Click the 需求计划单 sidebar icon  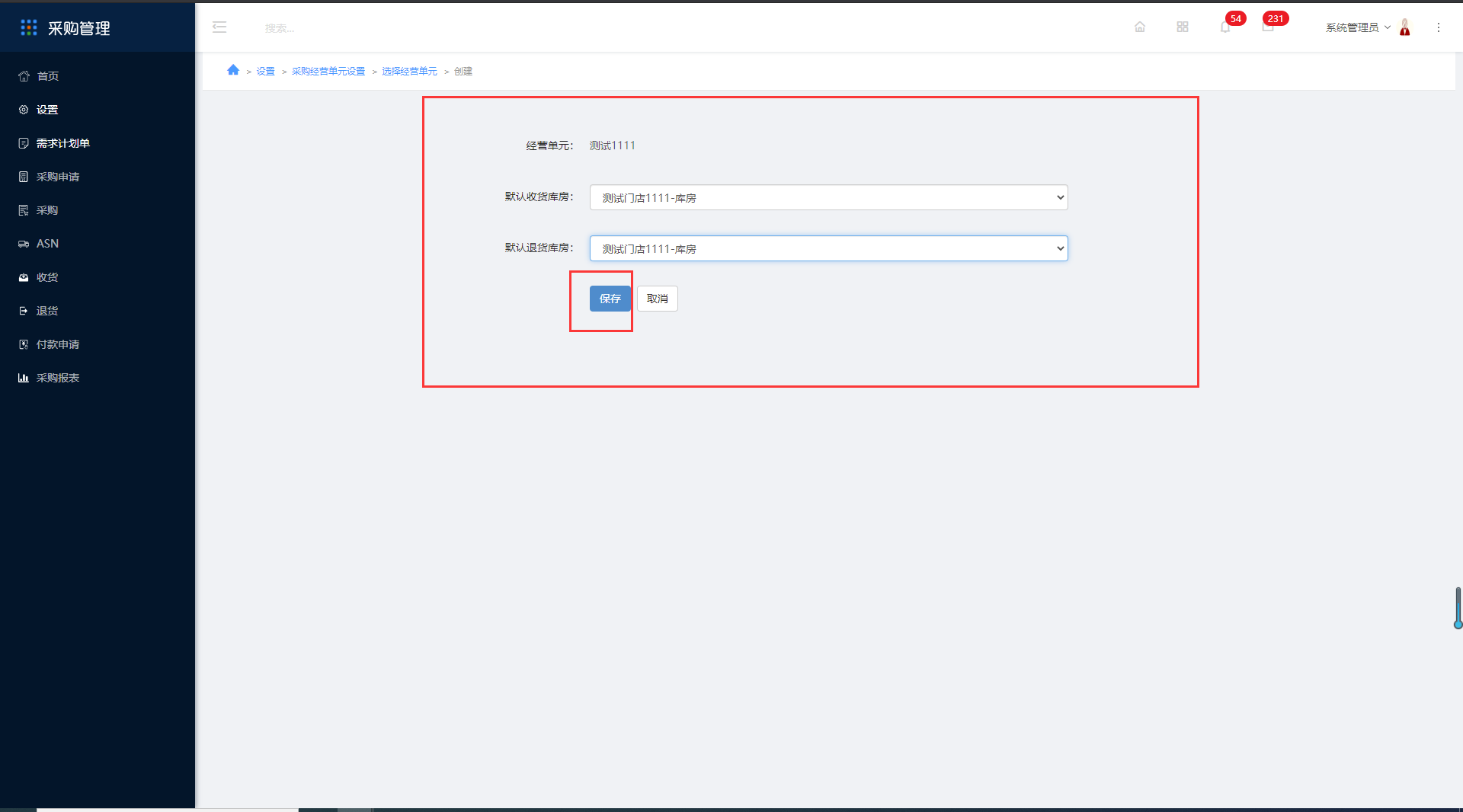pyautogui.click(x=24, y=143)
